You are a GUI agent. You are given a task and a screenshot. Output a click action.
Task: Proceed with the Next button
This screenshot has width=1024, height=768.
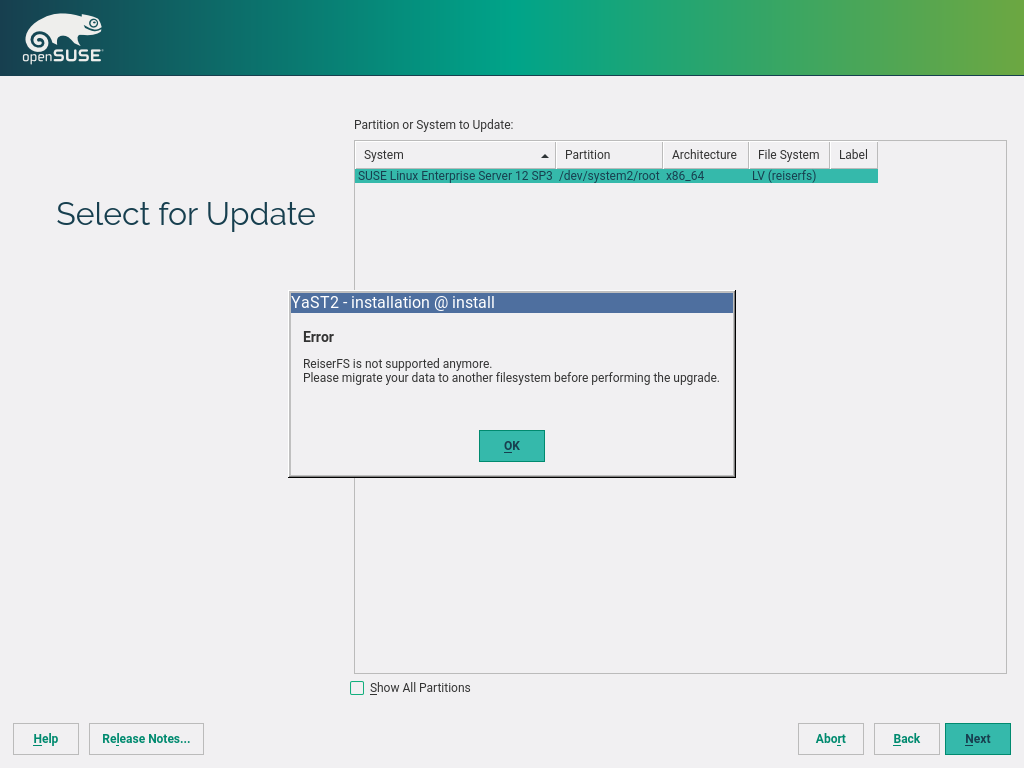[977, 739]
